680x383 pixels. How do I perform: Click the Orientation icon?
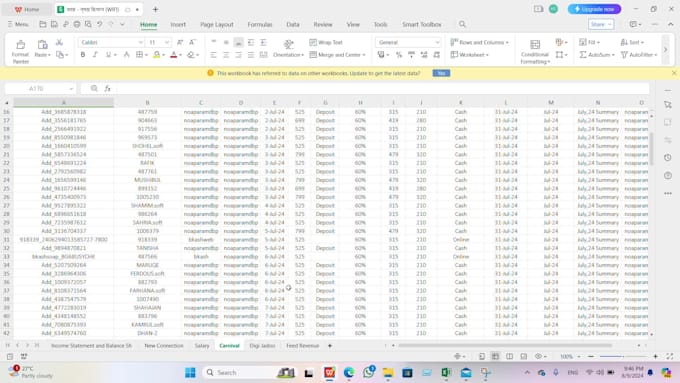[x=288, y=43]
